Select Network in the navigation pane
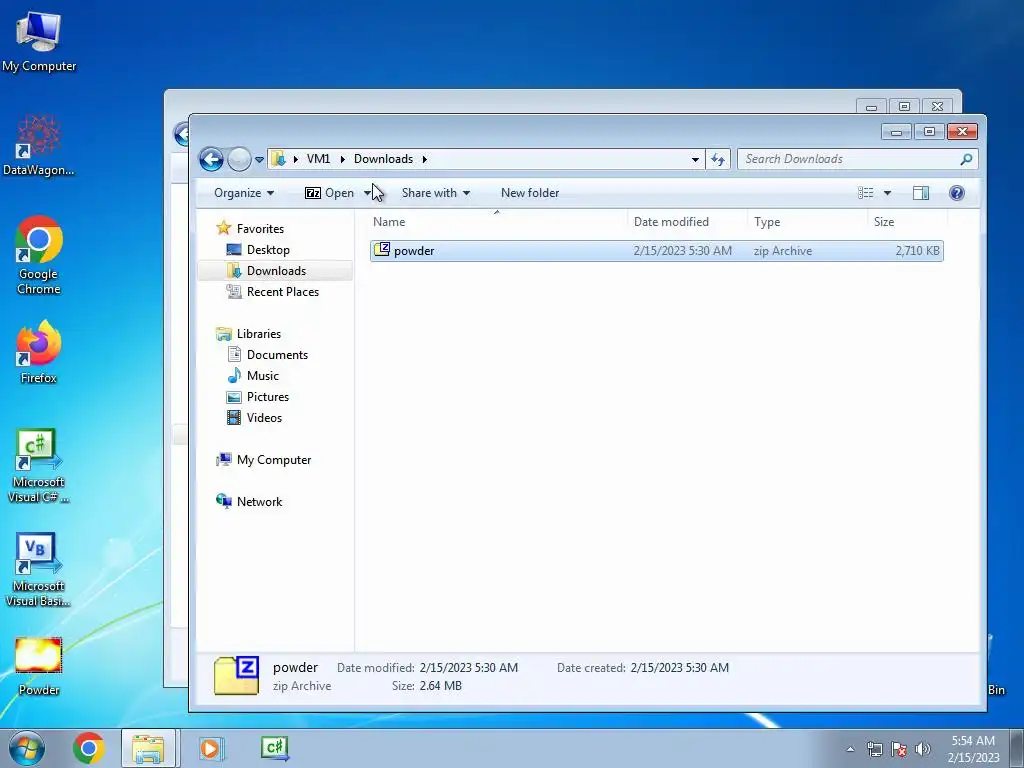Image resolution: width=1024 pixels, height=768 pixels. (x=259, y=502)
